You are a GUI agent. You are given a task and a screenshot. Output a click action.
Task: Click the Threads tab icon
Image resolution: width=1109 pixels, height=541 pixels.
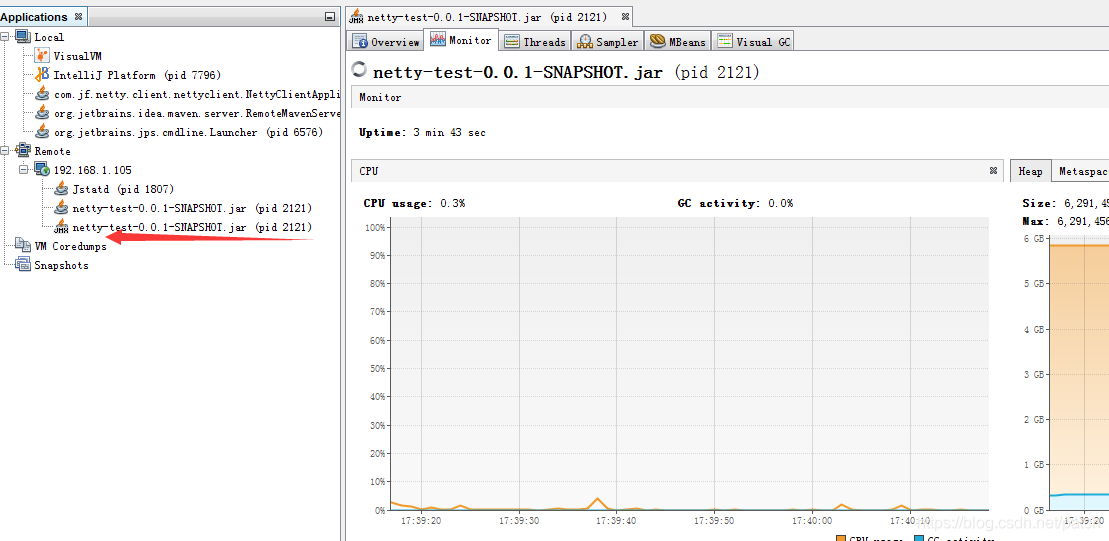pyautogui.click(x=511, y=42)
